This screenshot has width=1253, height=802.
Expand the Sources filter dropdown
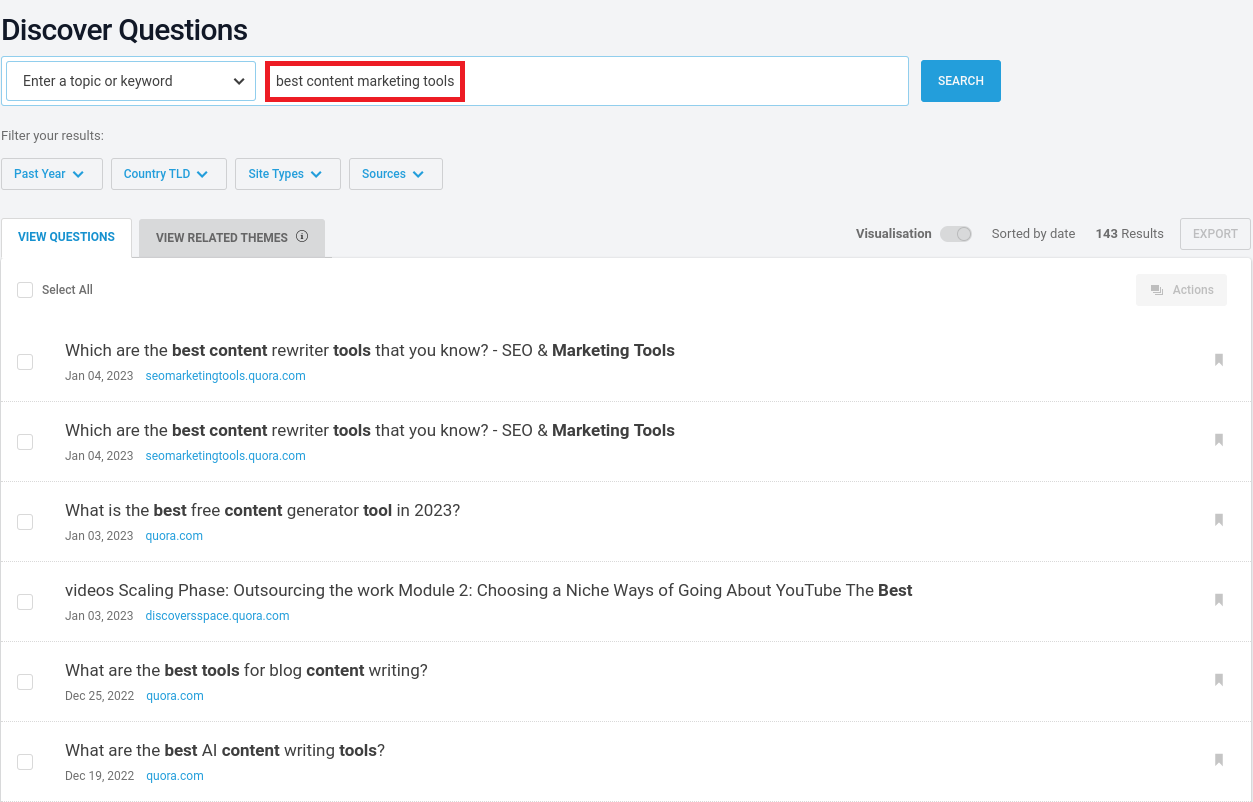[395, 174]
